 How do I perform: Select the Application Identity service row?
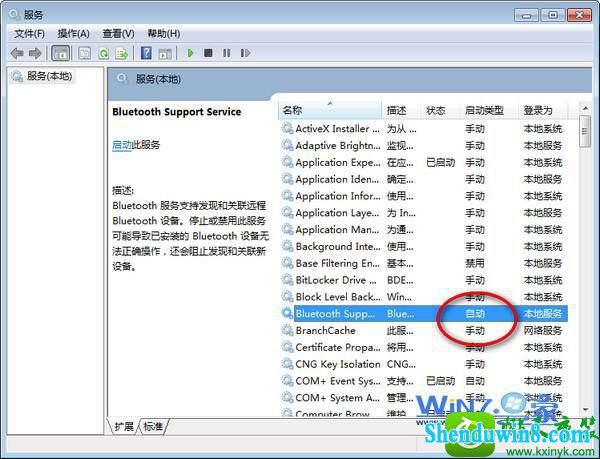point(424,179)
